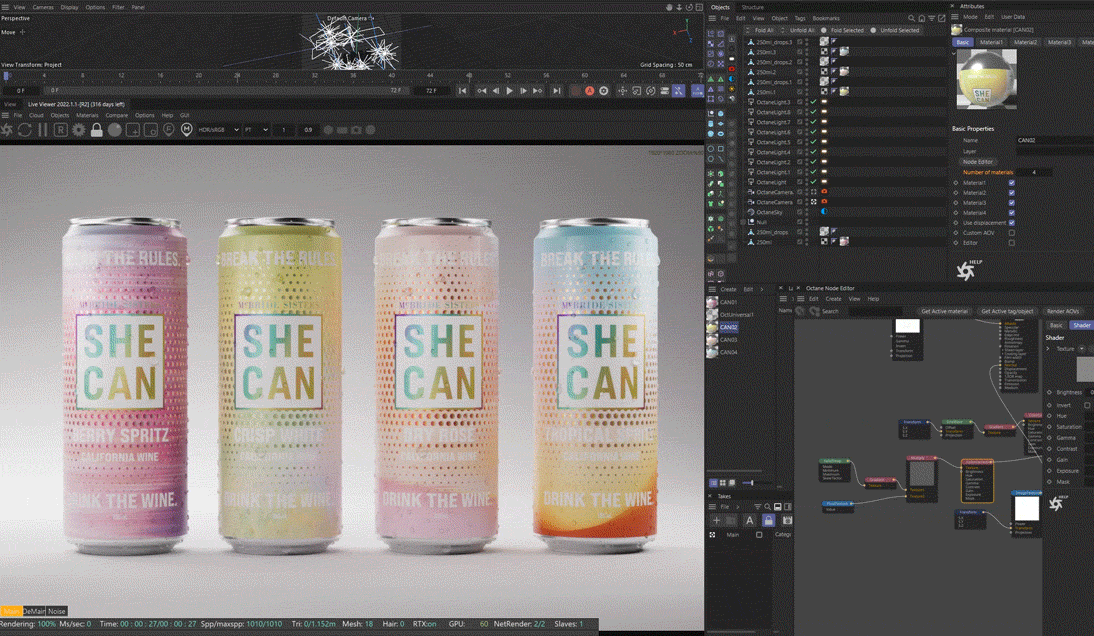Enable the Custom AOV checkbox
Viewport: 1094px width, 636px height.
1012,233
